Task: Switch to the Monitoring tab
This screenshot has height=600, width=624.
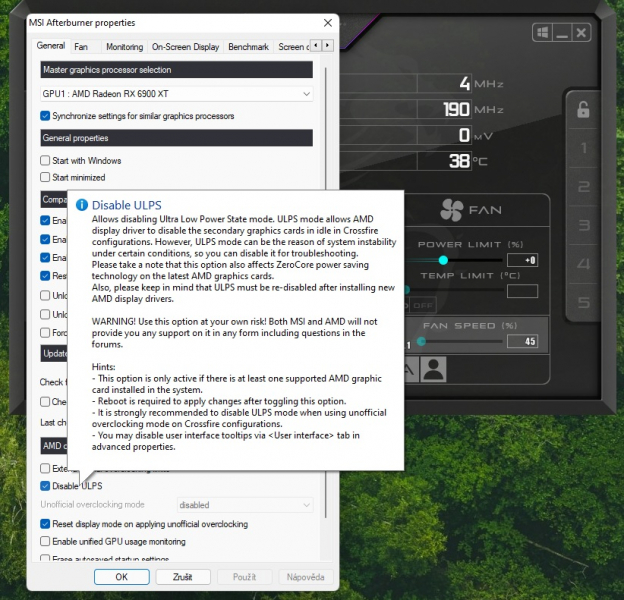Action: [125, 47]
